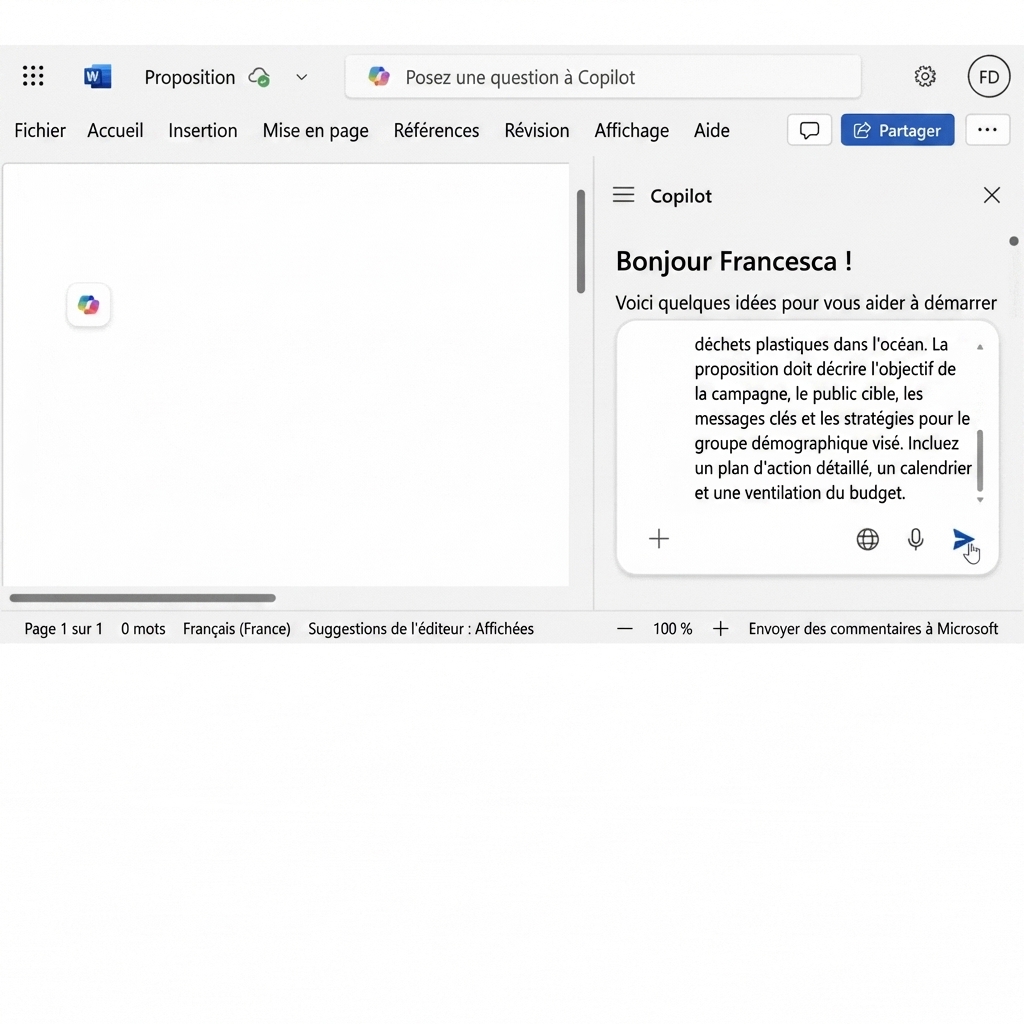
Task: Open the more options ellipsis menu
Action: (987, 130)
